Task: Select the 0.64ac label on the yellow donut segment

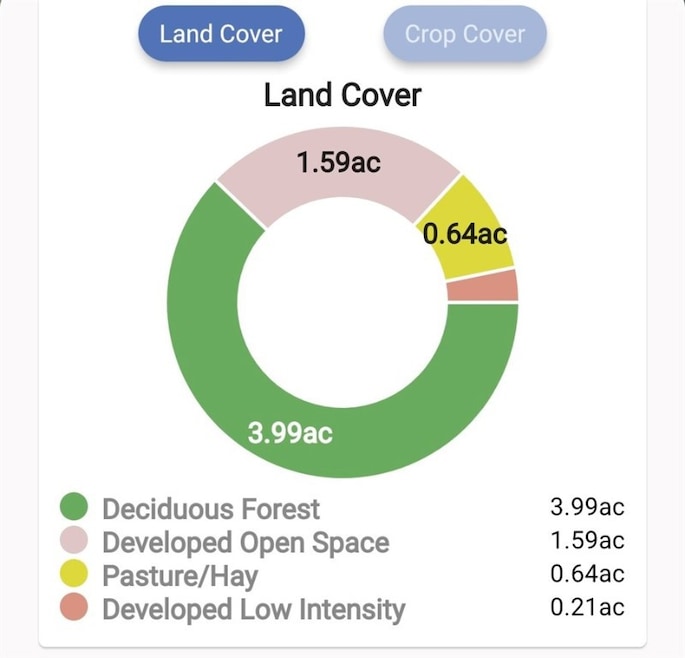Action: click(x=465, y=235)
